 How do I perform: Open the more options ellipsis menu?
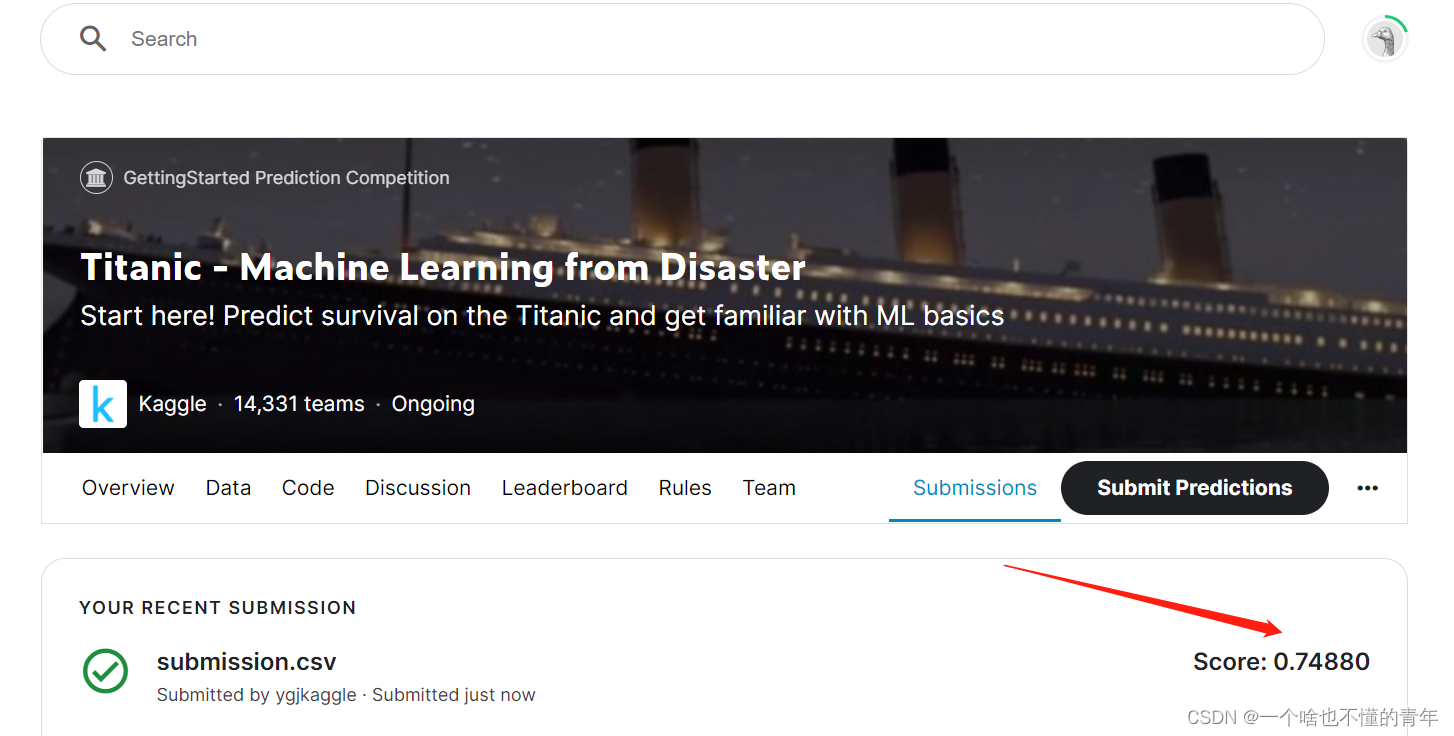[1367, 488]
